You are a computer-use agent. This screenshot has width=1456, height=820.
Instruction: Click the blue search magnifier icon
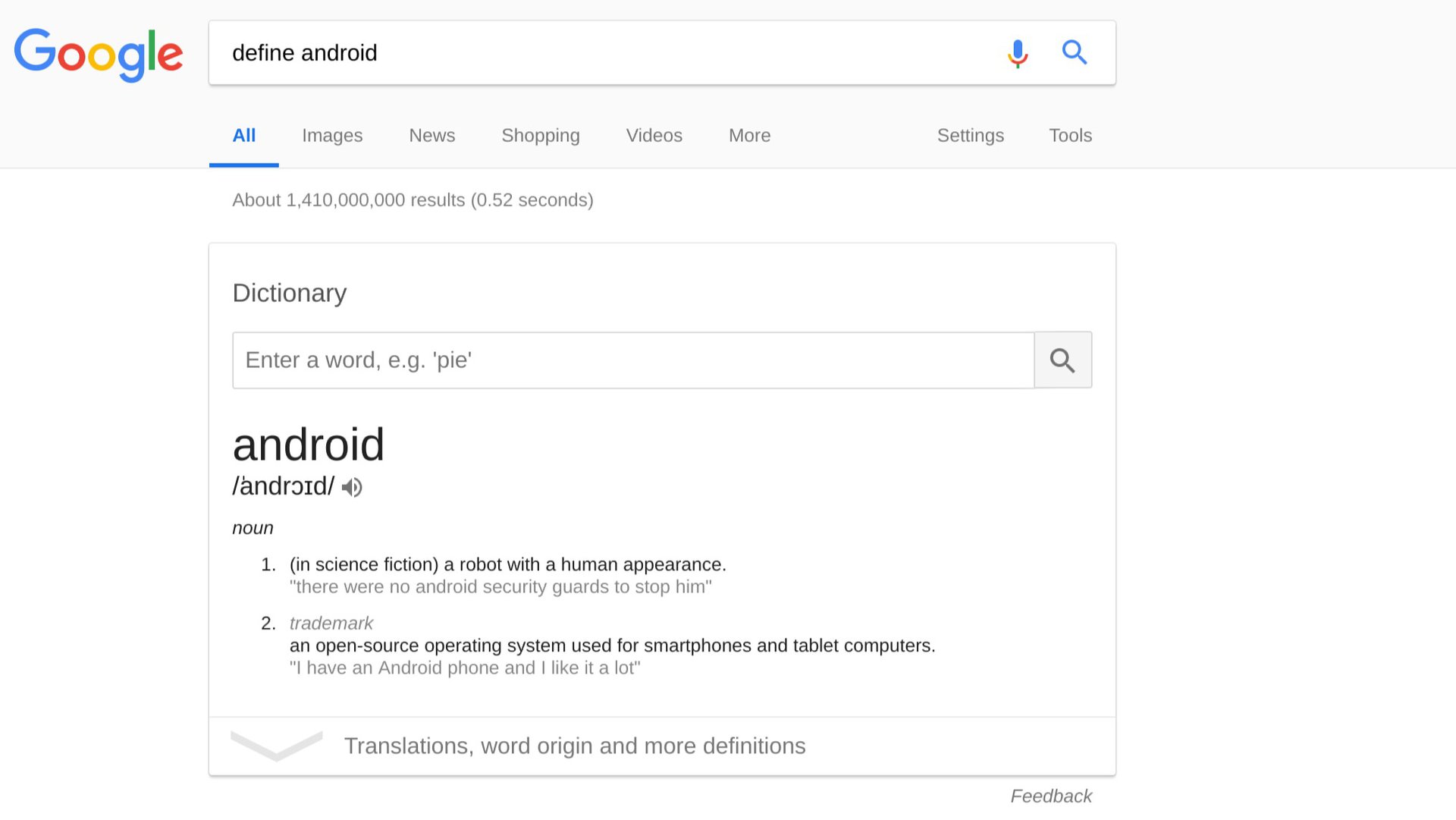1075,53
